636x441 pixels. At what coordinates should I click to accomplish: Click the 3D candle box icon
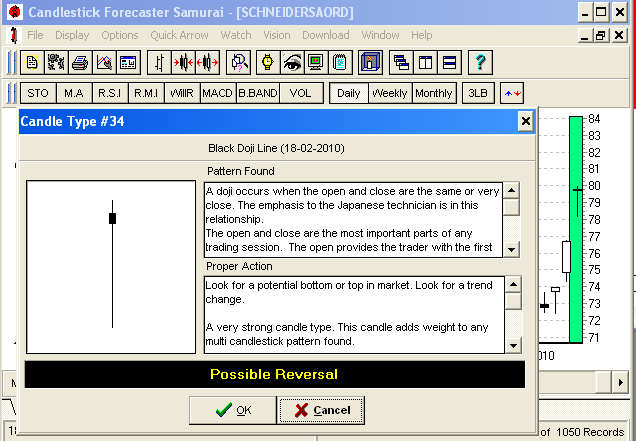click(370, 62)
